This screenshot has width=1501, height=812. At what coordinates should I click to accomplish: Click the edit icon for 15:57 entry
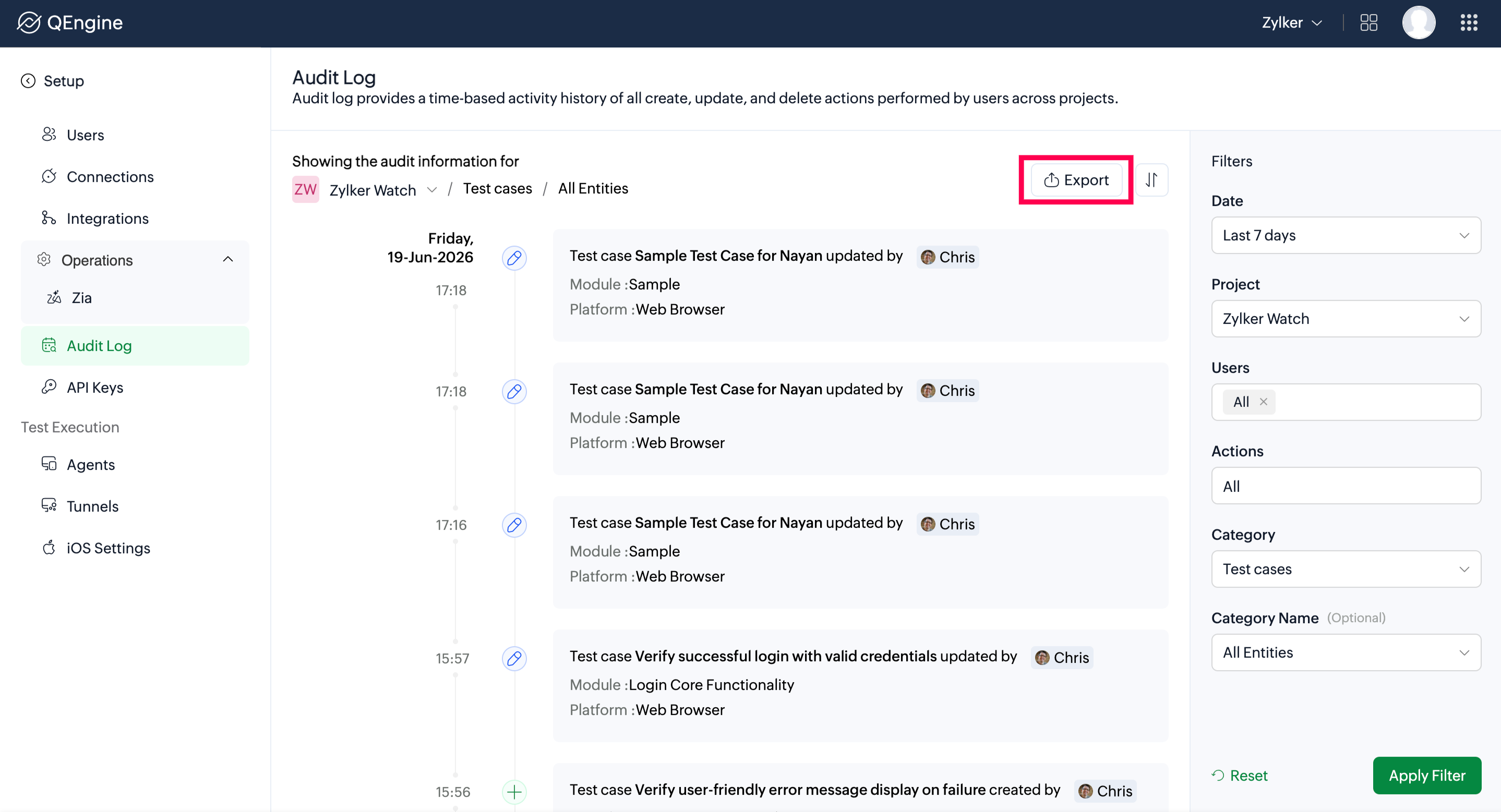tap(514, 658)
